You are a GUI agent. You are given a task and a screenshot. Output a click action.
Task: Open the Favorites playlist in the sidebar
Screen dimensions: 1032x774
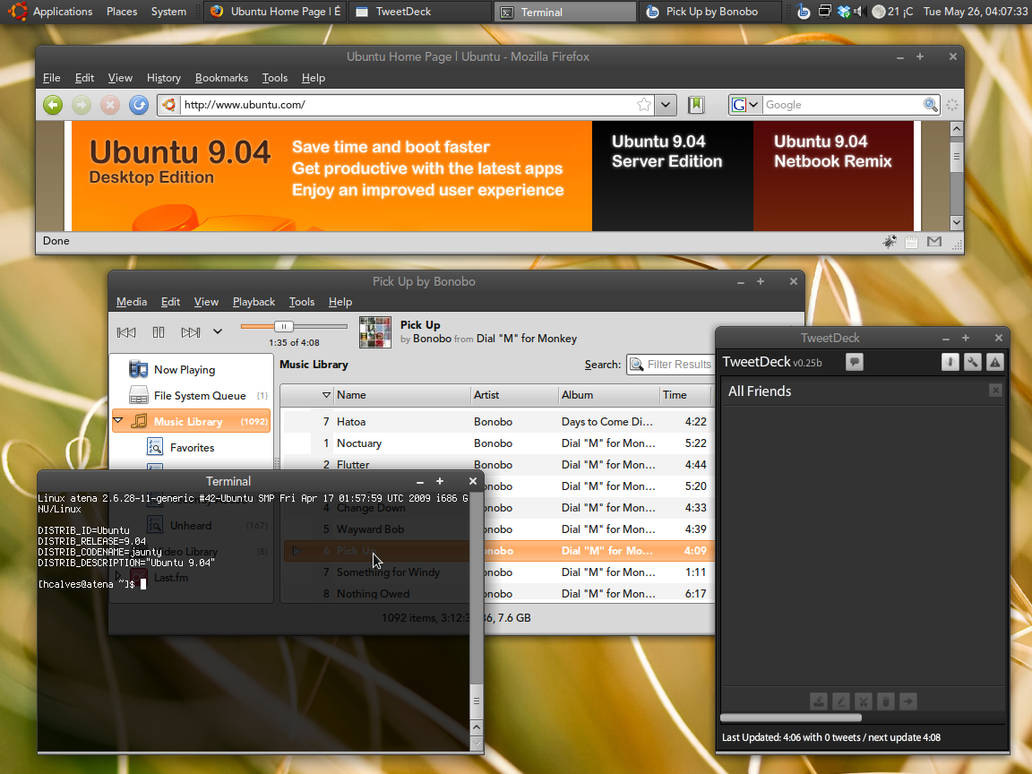point(192,448)
